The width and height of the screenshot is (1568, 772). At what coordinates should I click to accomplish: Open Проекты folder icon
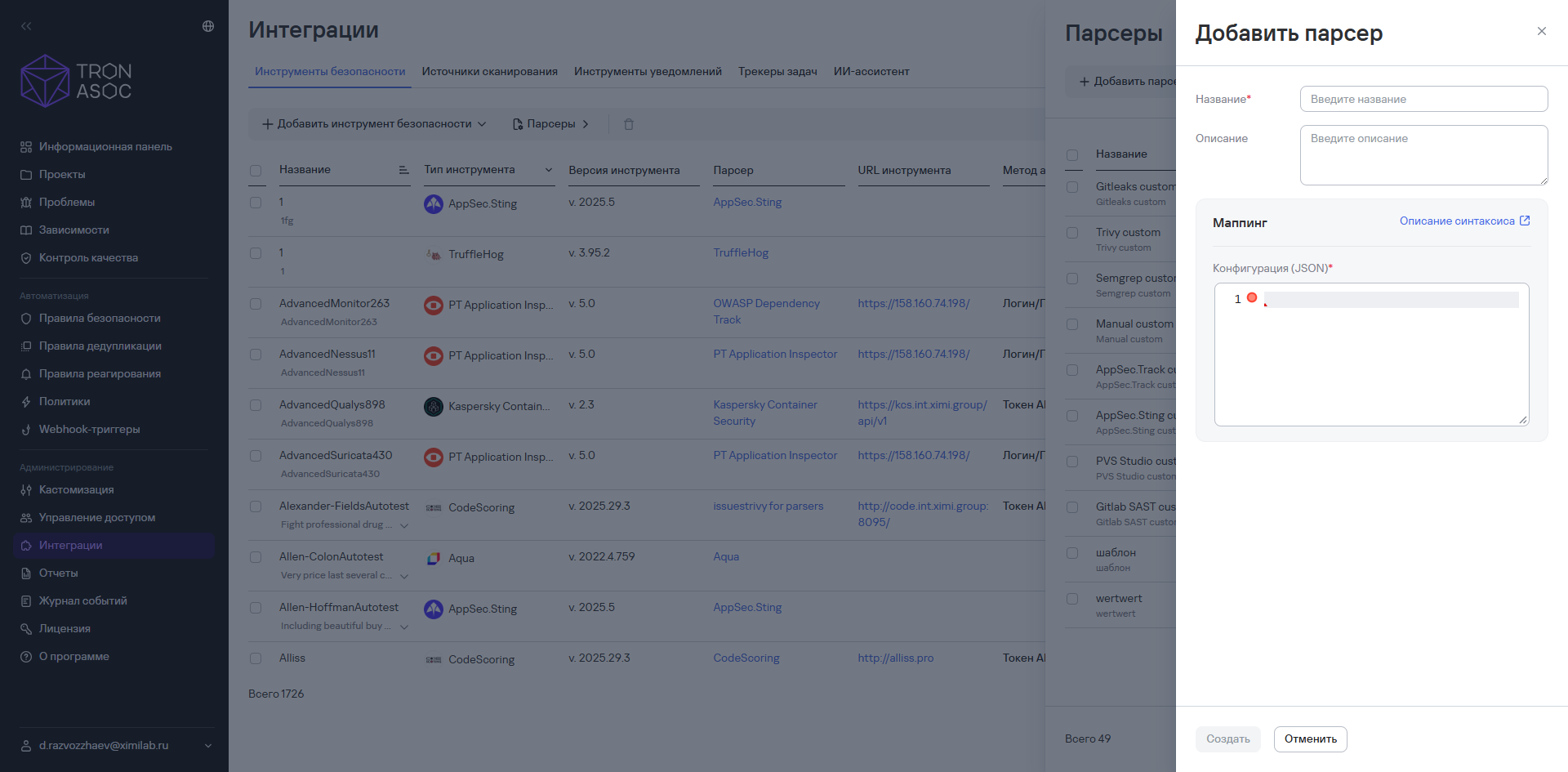pos(26,175)
